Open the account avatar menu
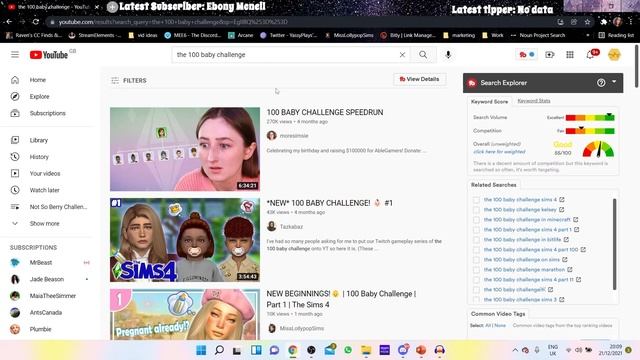This screenshot has width=640, height=360. tap(614, 55)
